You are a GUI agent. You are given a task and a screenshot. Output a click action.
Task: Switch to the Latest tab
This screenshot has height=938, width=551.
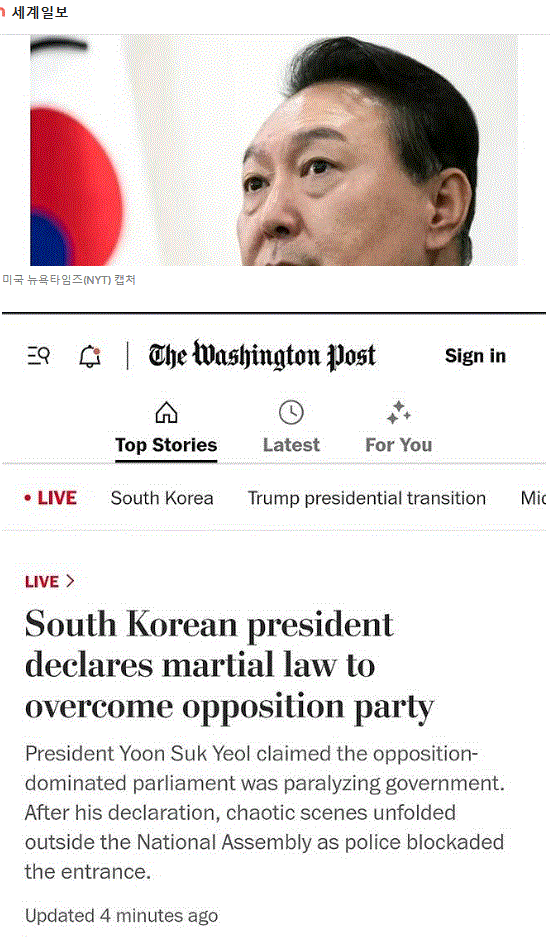tap(291, 445)
